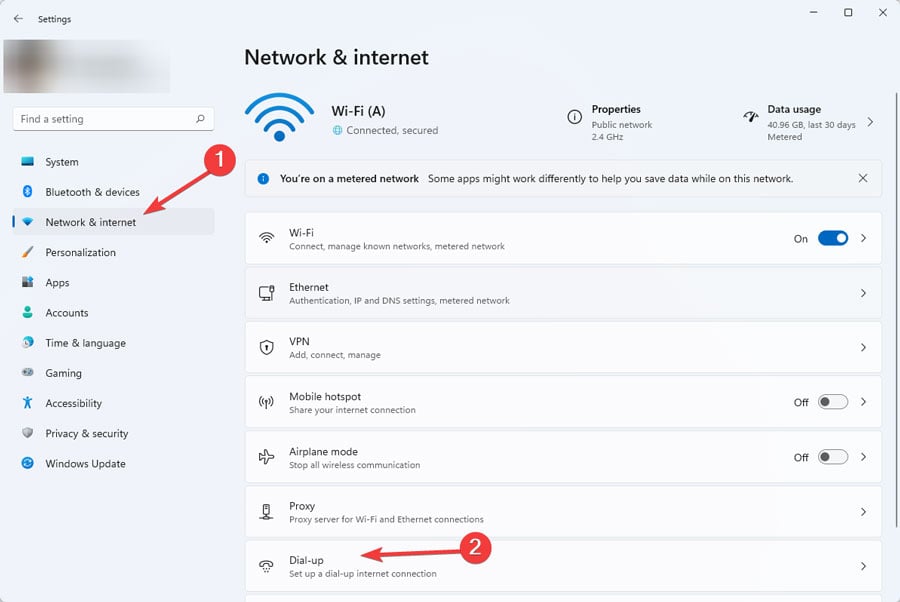Select Privacy & security in sidebar
The height and width of the screenshot is (602, 900).
point(86,434)
